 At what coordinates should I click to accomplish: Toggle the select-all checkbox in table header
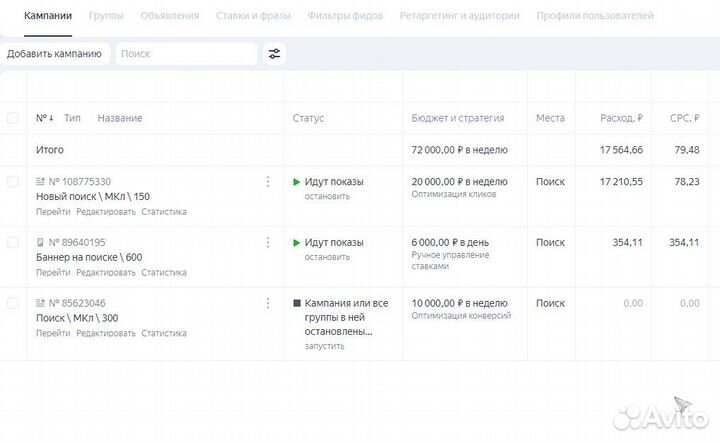pyautogui.click(x=13, y=118)
